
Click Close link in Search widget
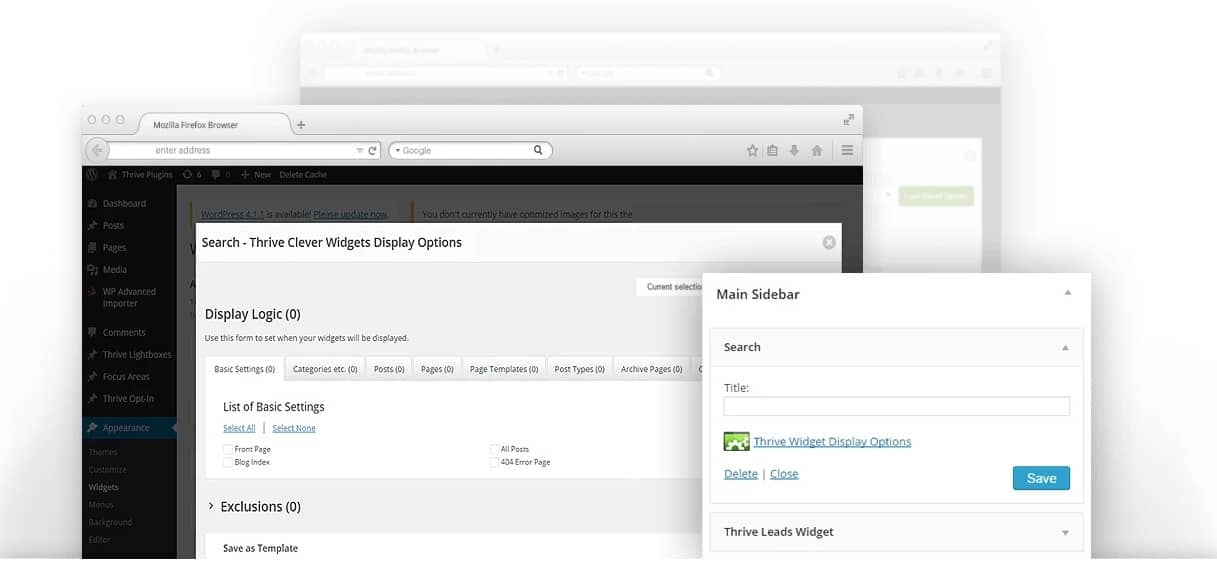[x=784, y=474]
